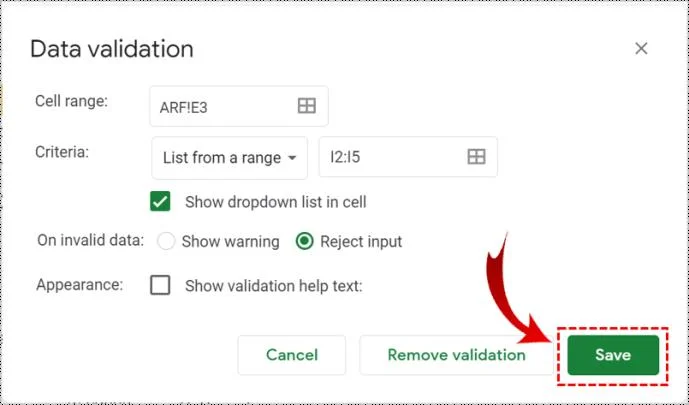Open the grid range selector for Cell range
689x405 pixels.
click(x=307, y=106)
